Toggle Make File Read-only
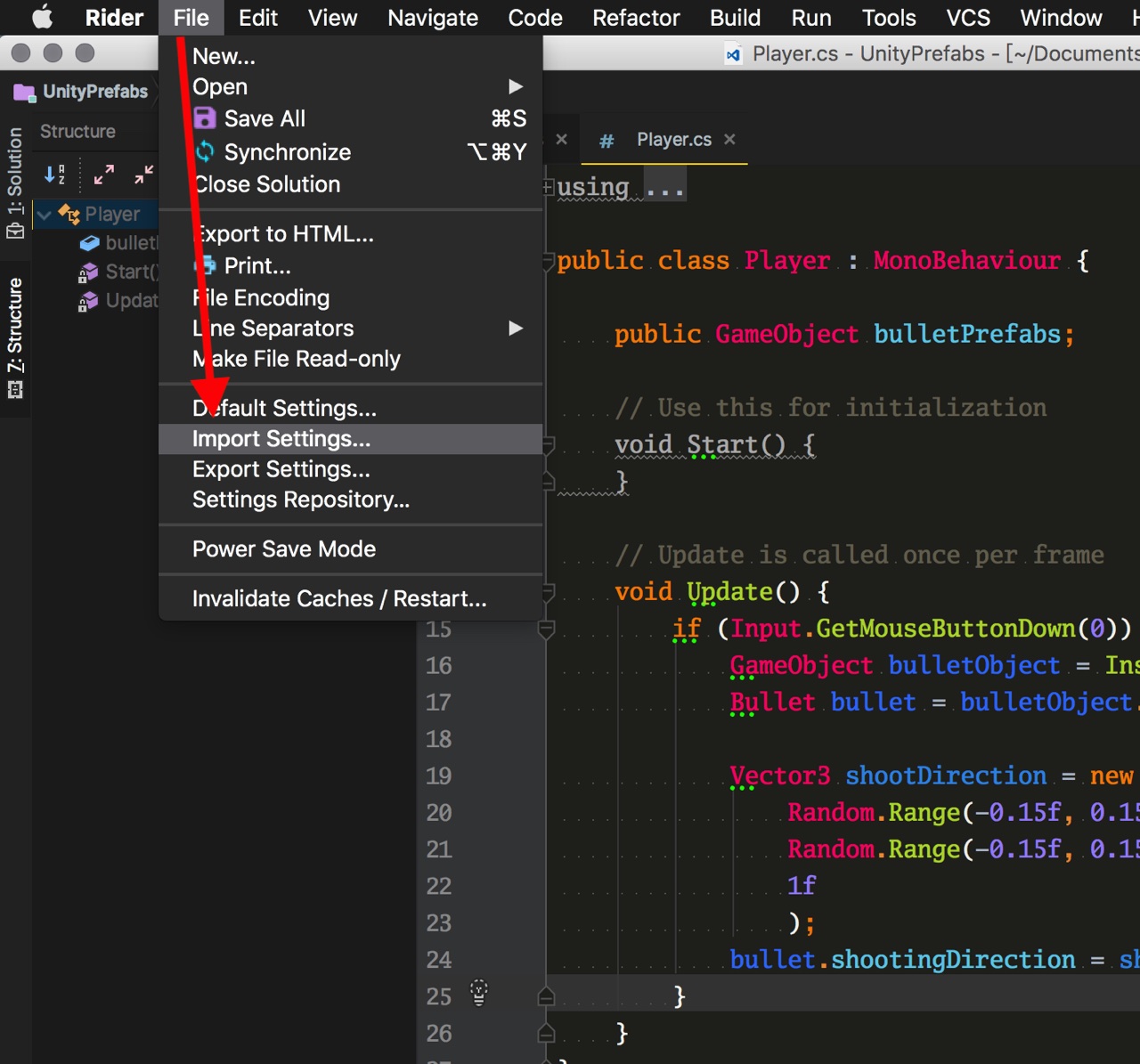This screenshot has height=1064, width=1140. point(297,359)
